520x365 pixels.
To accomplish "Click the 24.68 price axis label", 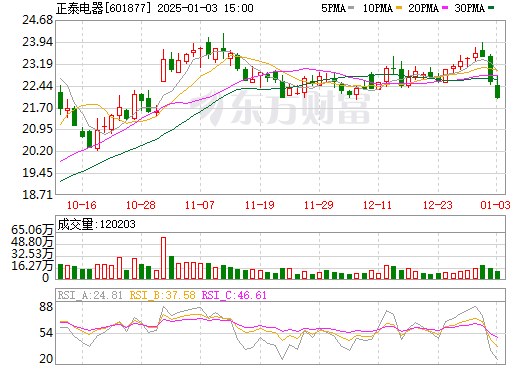I will (x=37, y=20).
